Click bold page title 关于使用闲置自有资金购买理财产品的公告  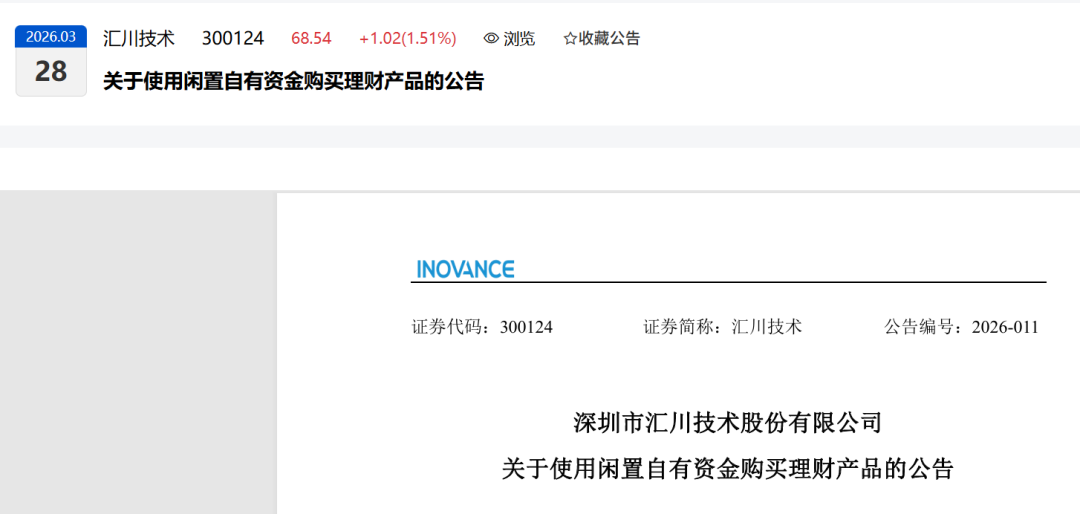coord(293,82)
